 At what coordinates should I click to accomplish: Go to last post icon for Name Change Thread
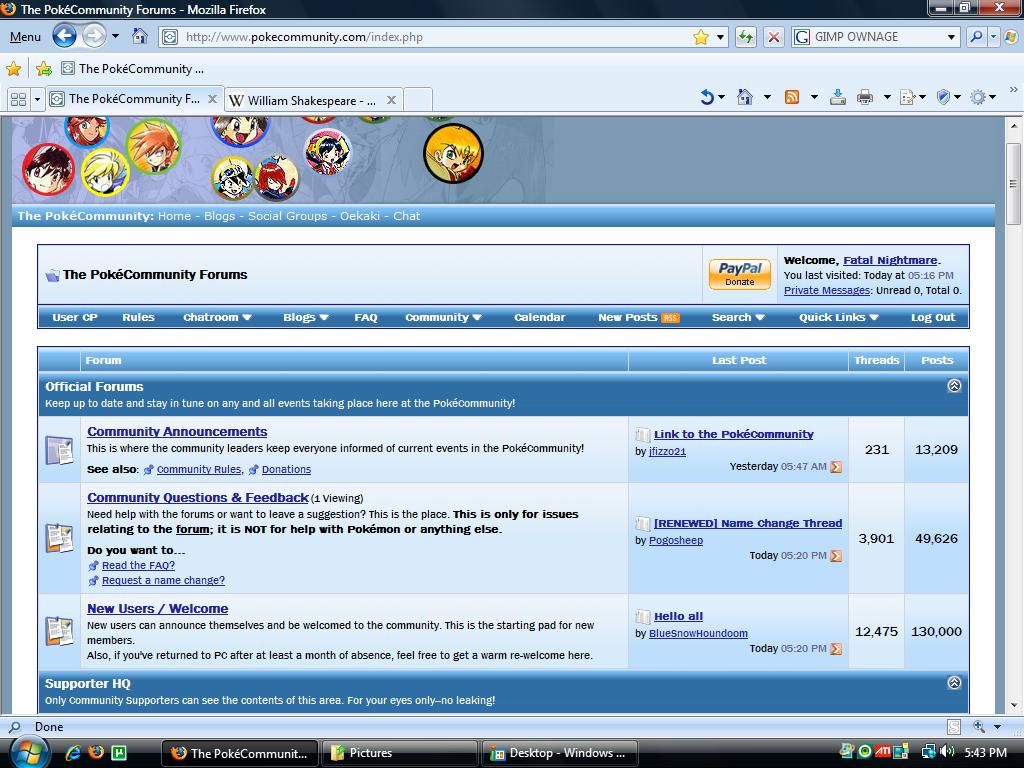[x=836, y=556]
